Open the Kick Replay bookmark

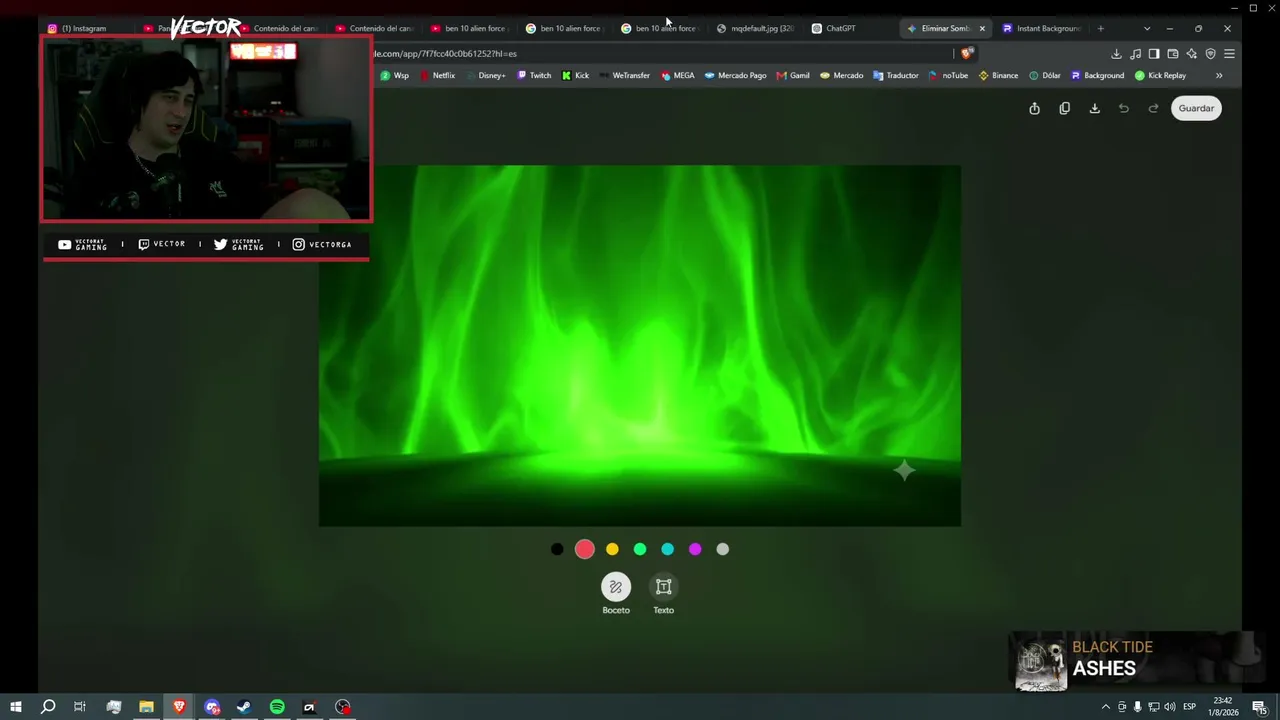coord(1160,75)
